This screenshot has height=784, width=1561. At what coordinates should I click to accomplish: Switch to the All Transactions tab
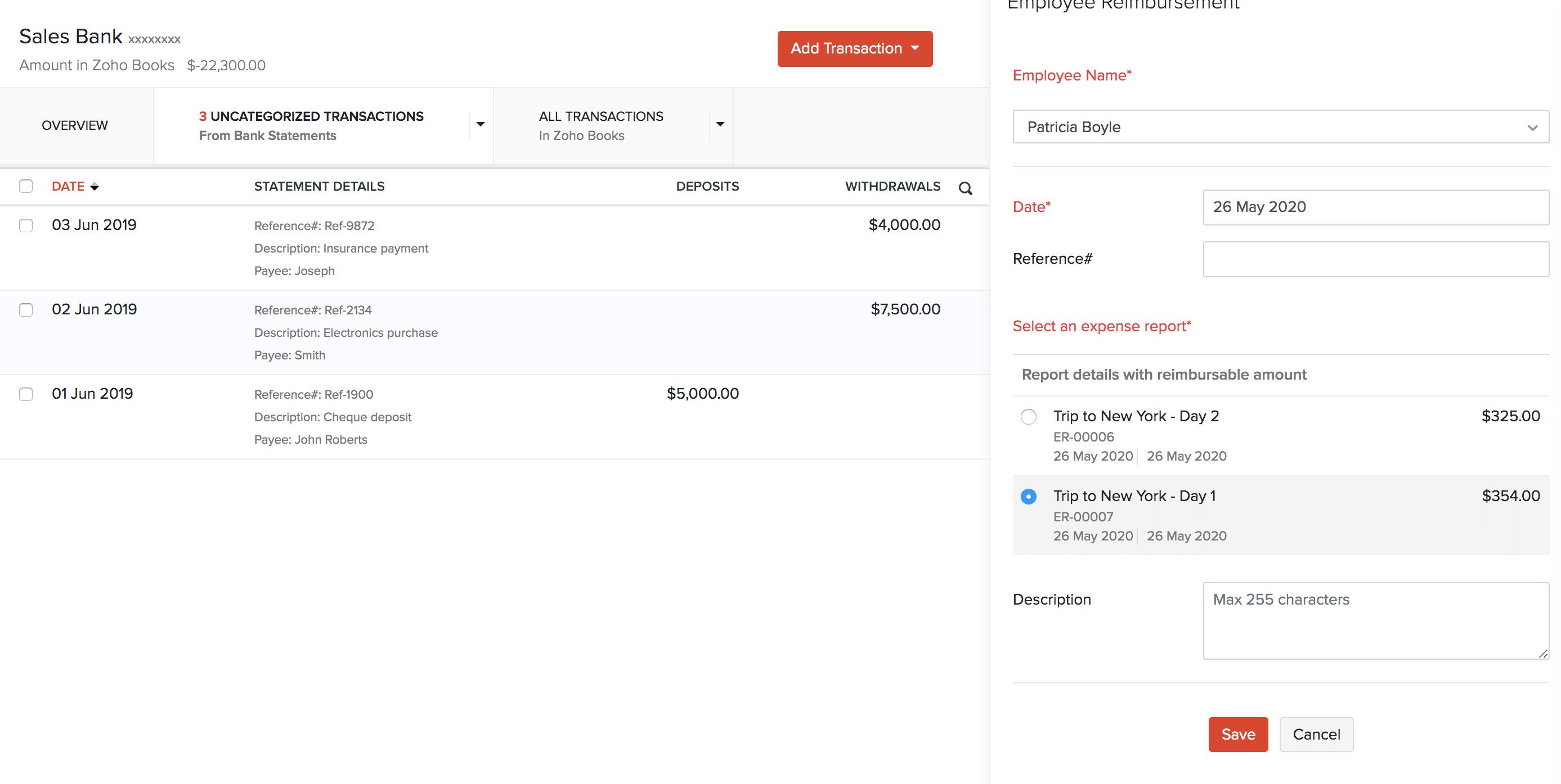click(600, 125)
